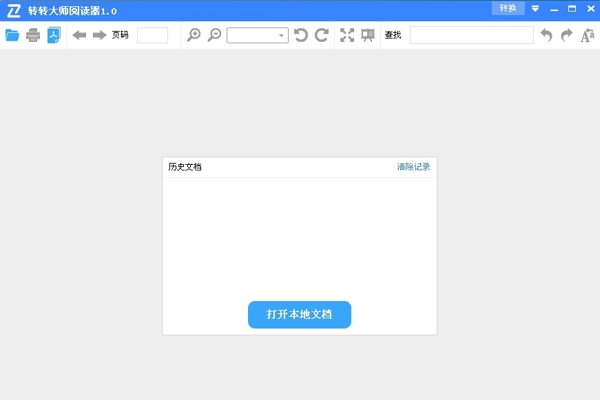Start presentation slideshow mode
600x400 pixels.
(x=367, y=35)
